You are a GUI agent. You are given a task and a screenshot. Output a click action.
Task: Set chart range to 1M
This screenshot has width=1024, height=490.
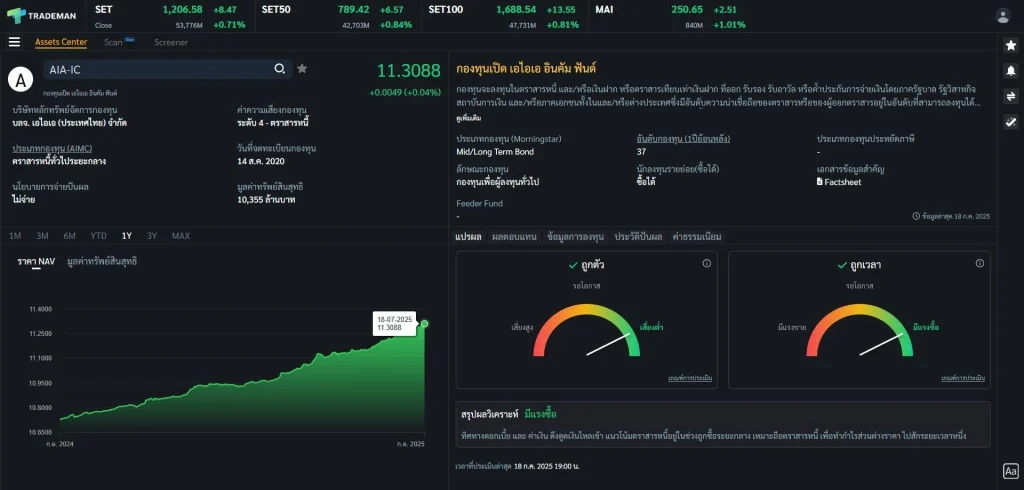(15, 236)
